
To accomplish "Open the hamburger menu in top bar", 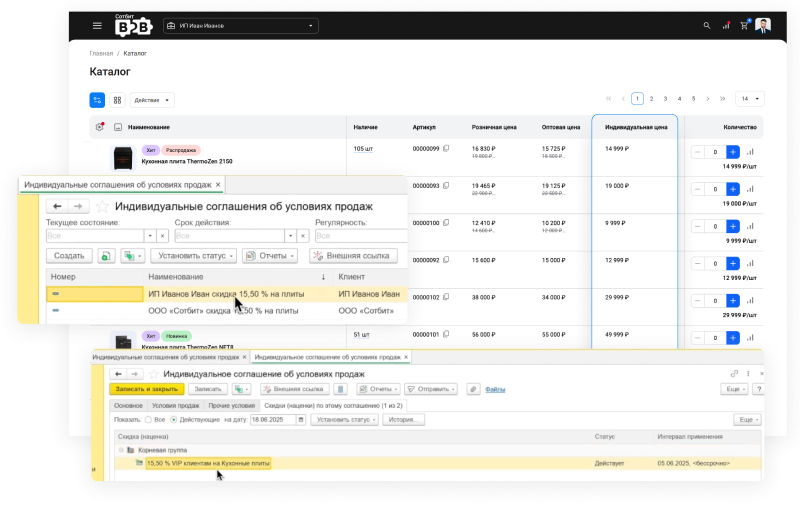I will [97, 25].
